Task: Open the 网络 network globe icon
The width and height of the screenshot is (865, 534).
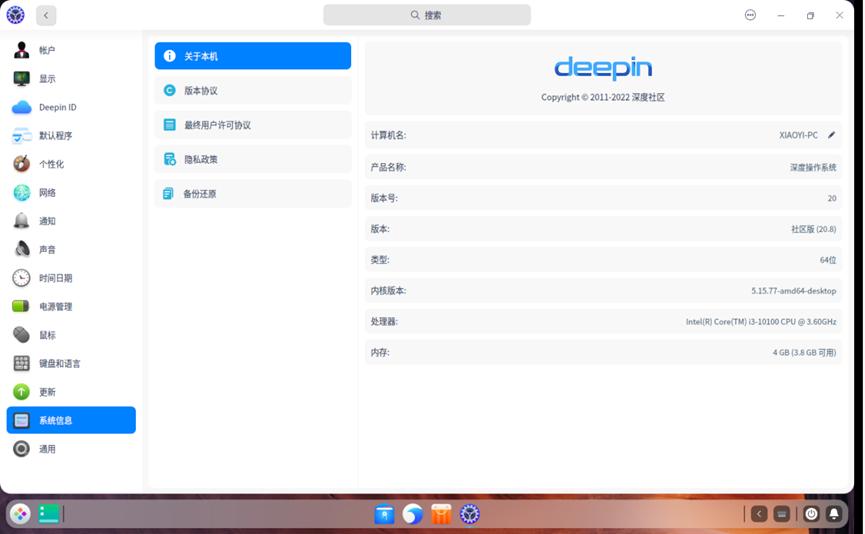Action: click(22, 193)
